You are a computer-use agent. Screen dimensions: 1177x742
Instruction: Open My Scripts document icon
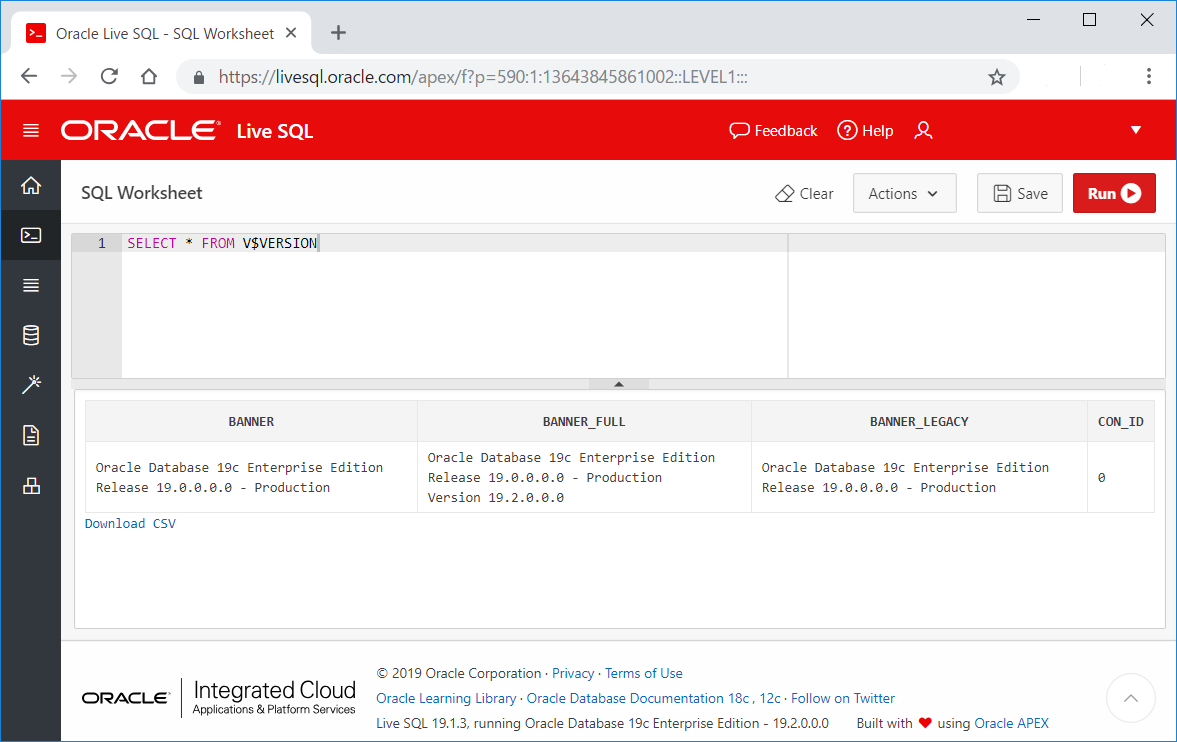point(31,435)
